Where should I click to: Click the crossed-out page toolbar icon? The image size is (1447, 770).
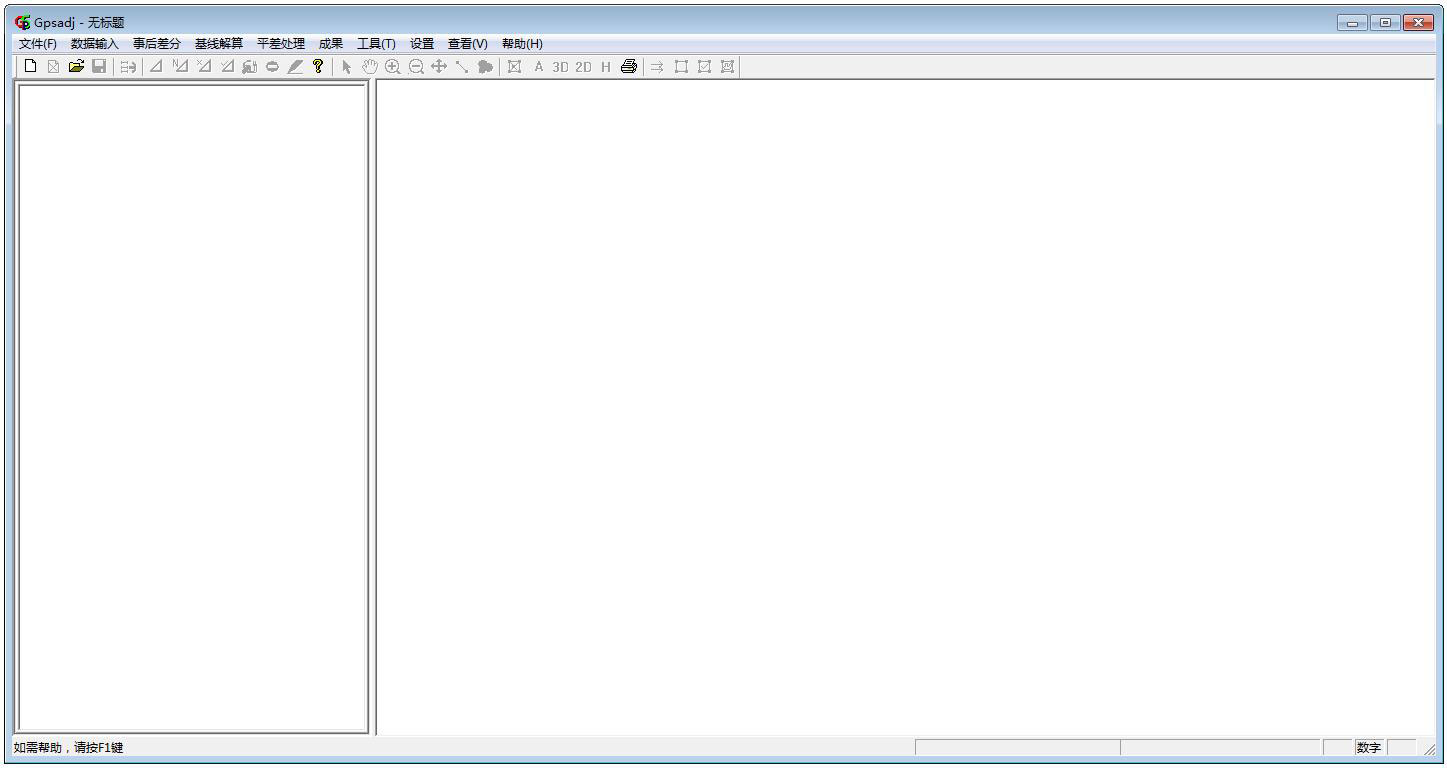[54, 67]
